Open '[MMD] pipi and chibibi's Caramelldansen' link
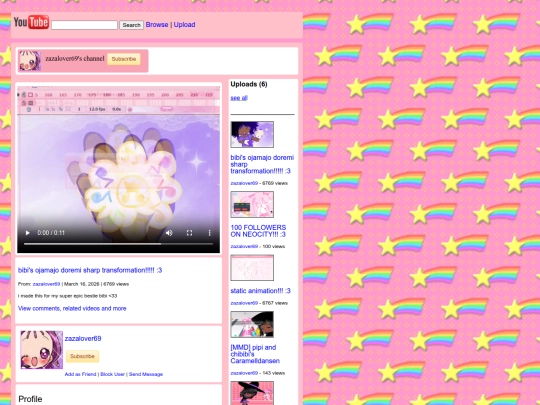Screen dimensions: 540x405 [x=255, y=354]
